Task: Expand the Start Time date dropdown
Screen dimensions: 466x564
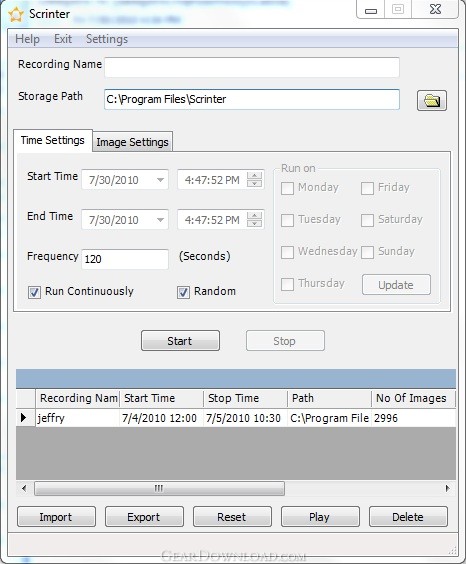Action: point(160,179)
